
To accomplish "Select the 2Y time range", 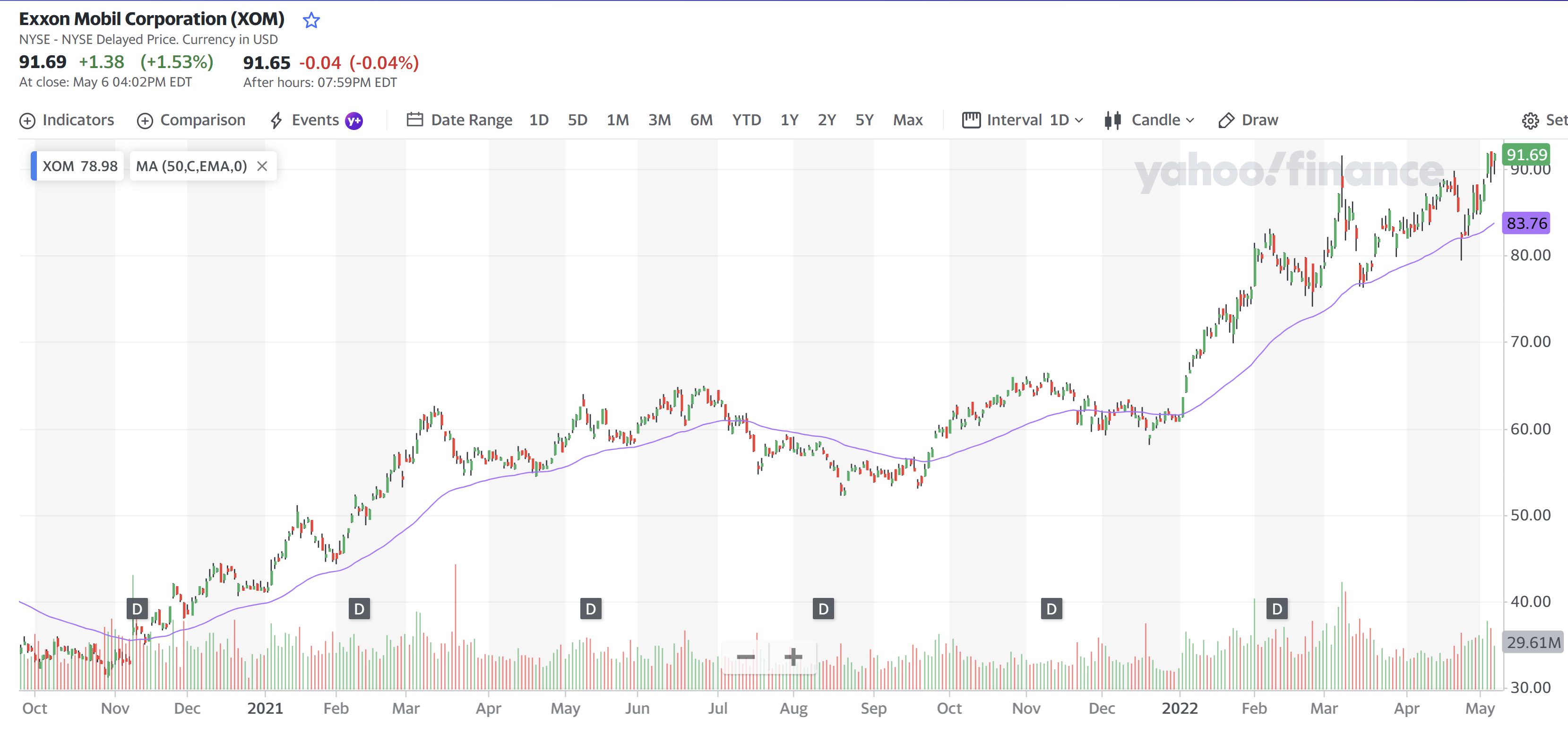I will pyautogui.click(x=827, y=120).
